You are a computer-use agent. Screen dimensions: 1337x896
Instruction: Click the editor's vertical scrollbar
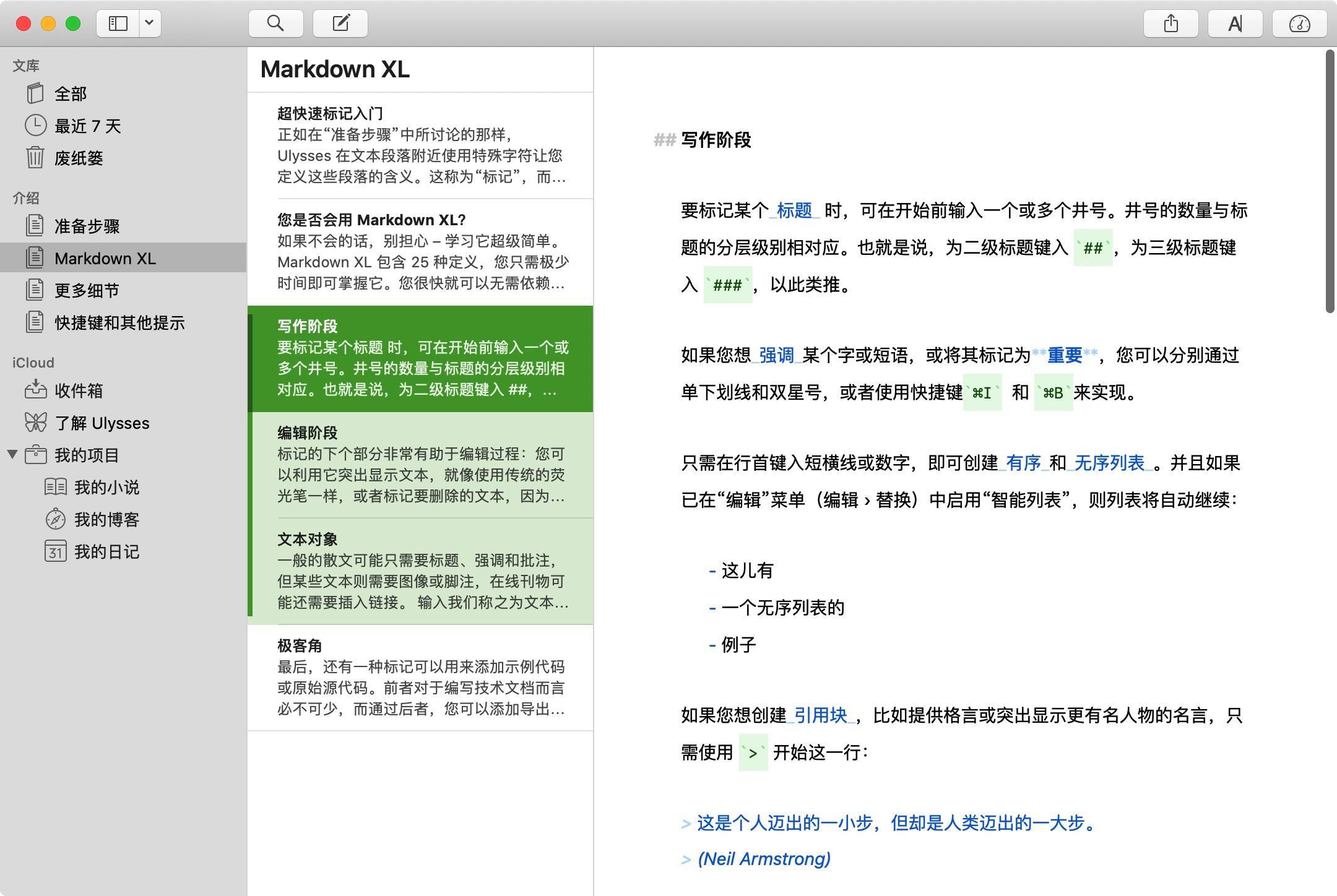click(1330, 183)
